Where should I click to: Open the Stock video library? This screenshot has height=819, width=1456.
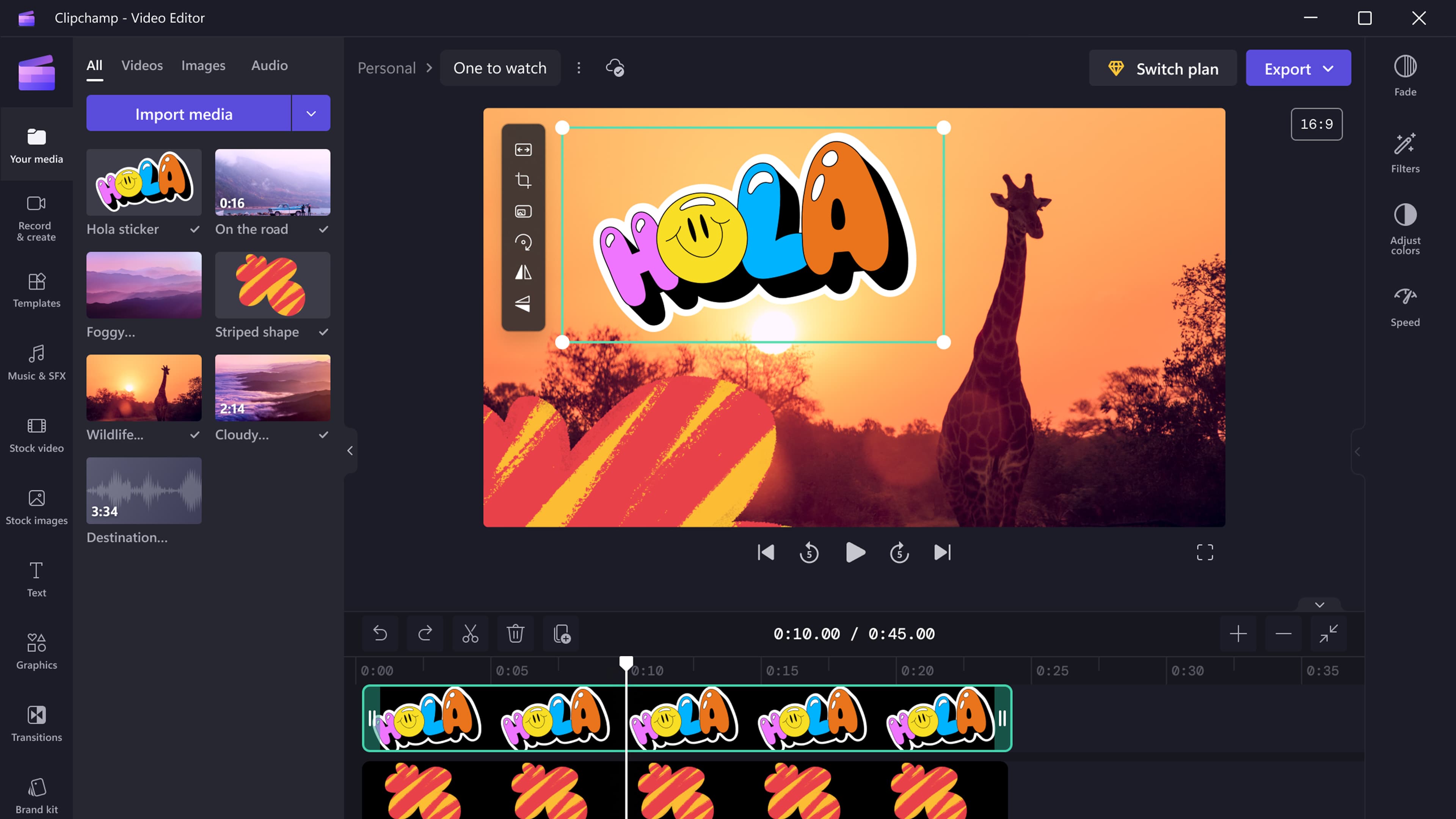pos(37,435)
